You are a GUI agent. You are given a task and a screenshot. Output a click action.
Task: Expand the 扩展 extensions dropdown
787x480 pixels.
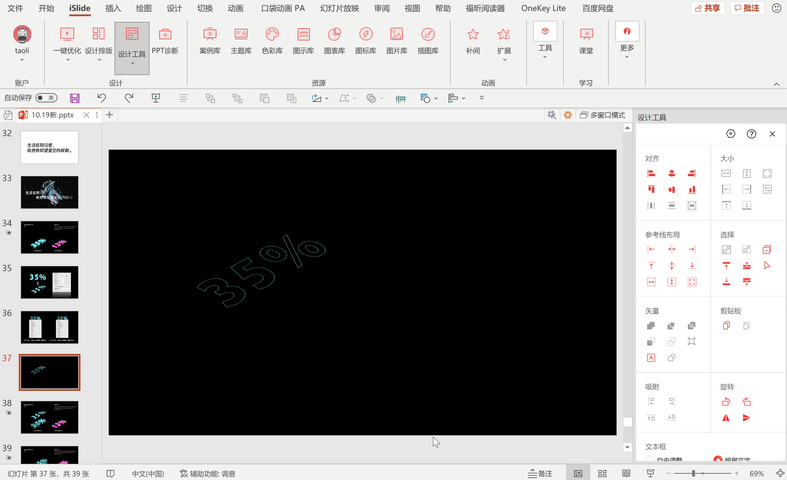tap(504, 60)
